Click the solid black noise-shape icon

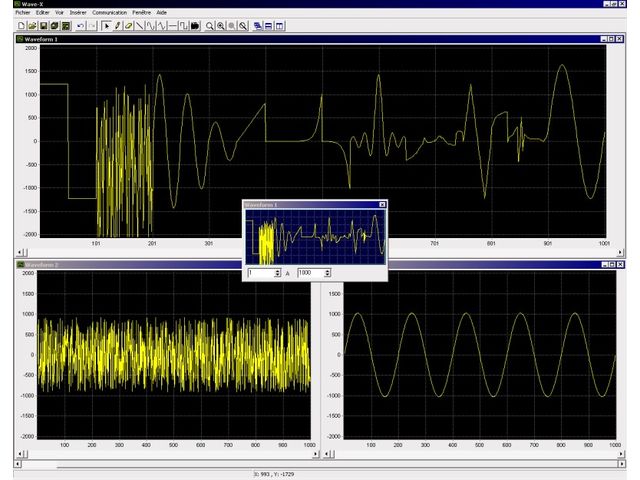195,26
